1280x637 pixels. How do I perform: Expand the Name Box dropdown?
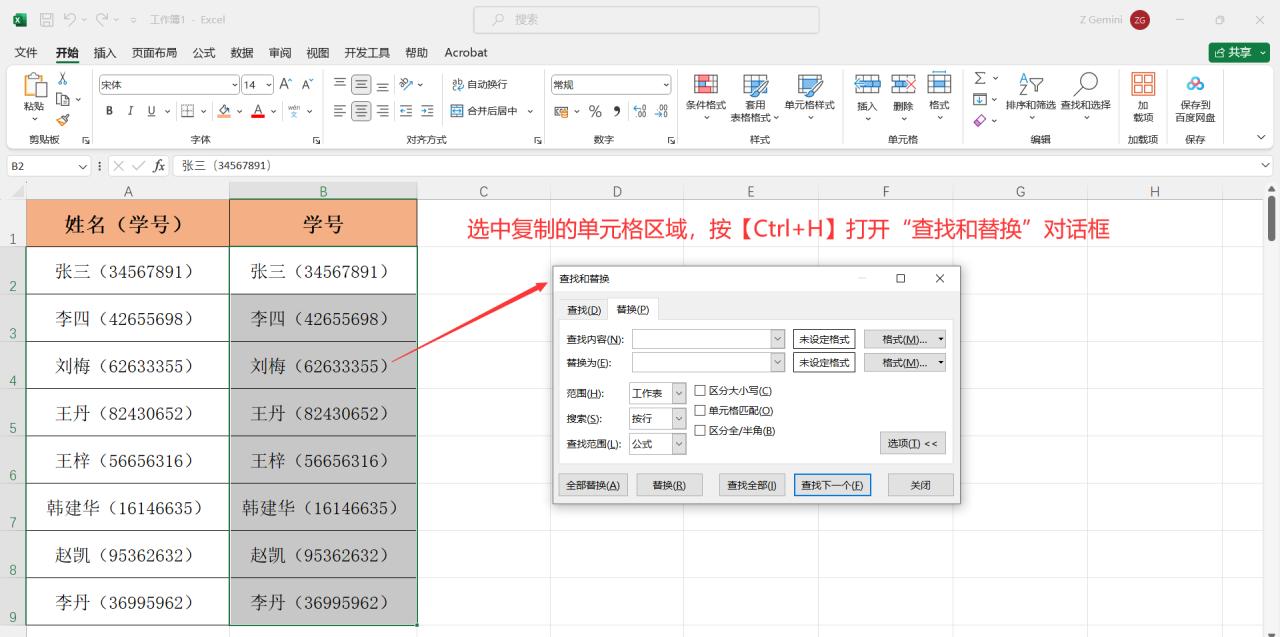coord(83,166)
